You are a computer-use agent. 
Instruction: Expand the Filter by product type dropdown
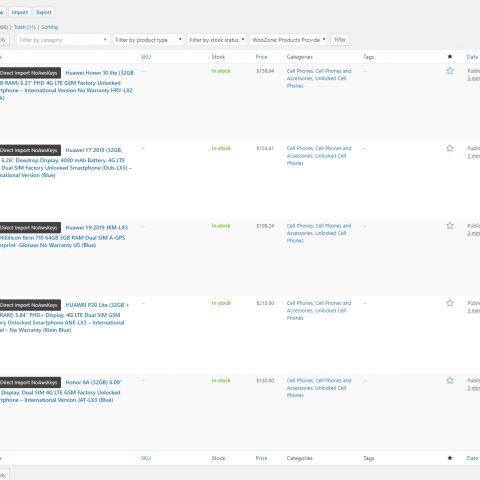point(148,40)
